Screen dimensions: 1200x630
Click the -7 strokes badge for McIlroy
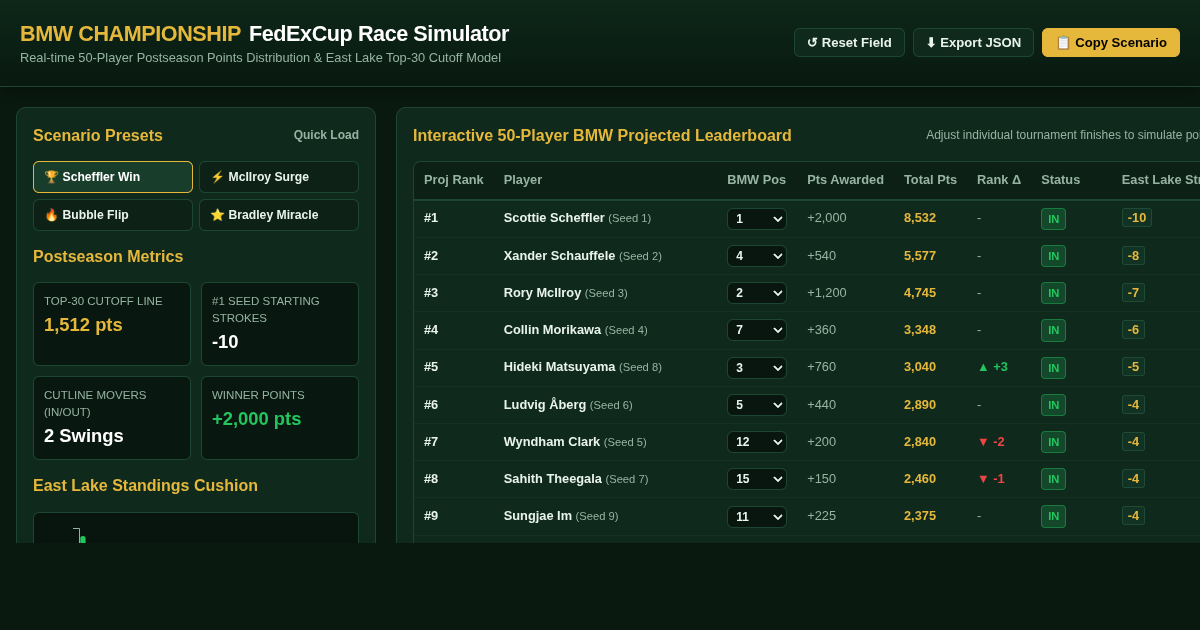point(1133,292)
